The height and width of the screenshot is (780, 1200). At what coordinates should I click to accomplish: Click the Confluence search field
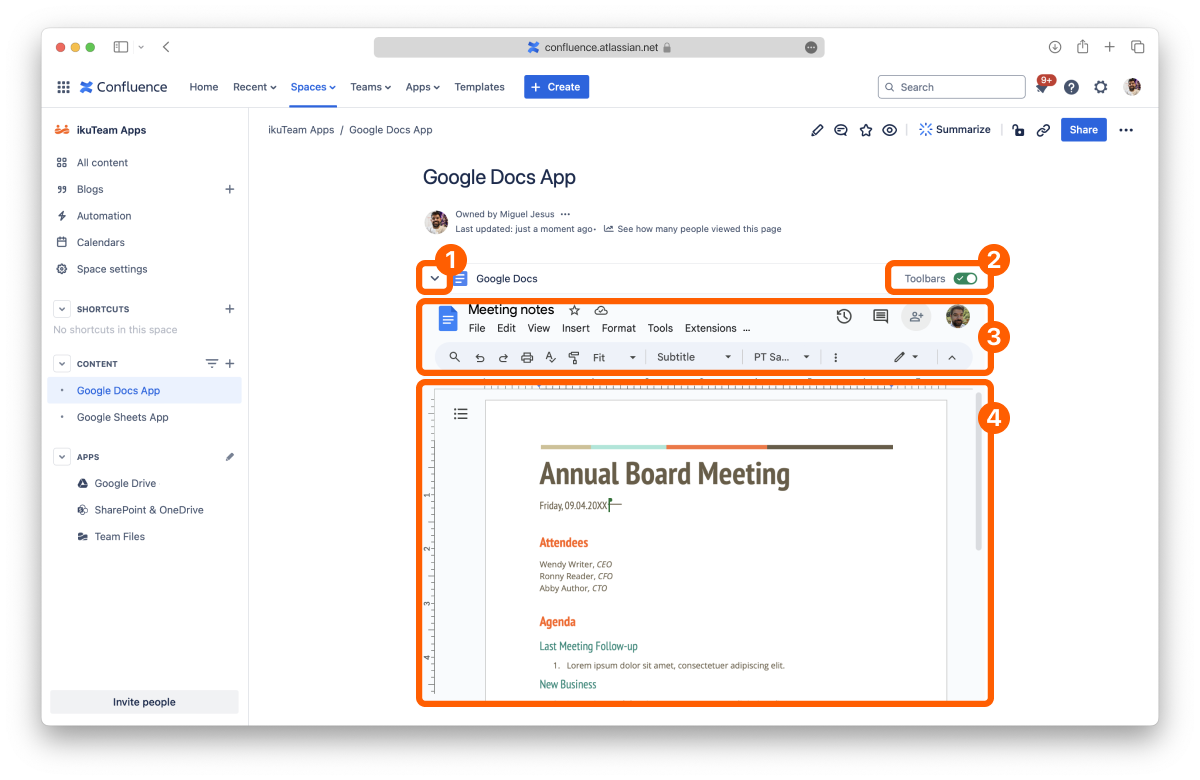click(x=952, y=87)
